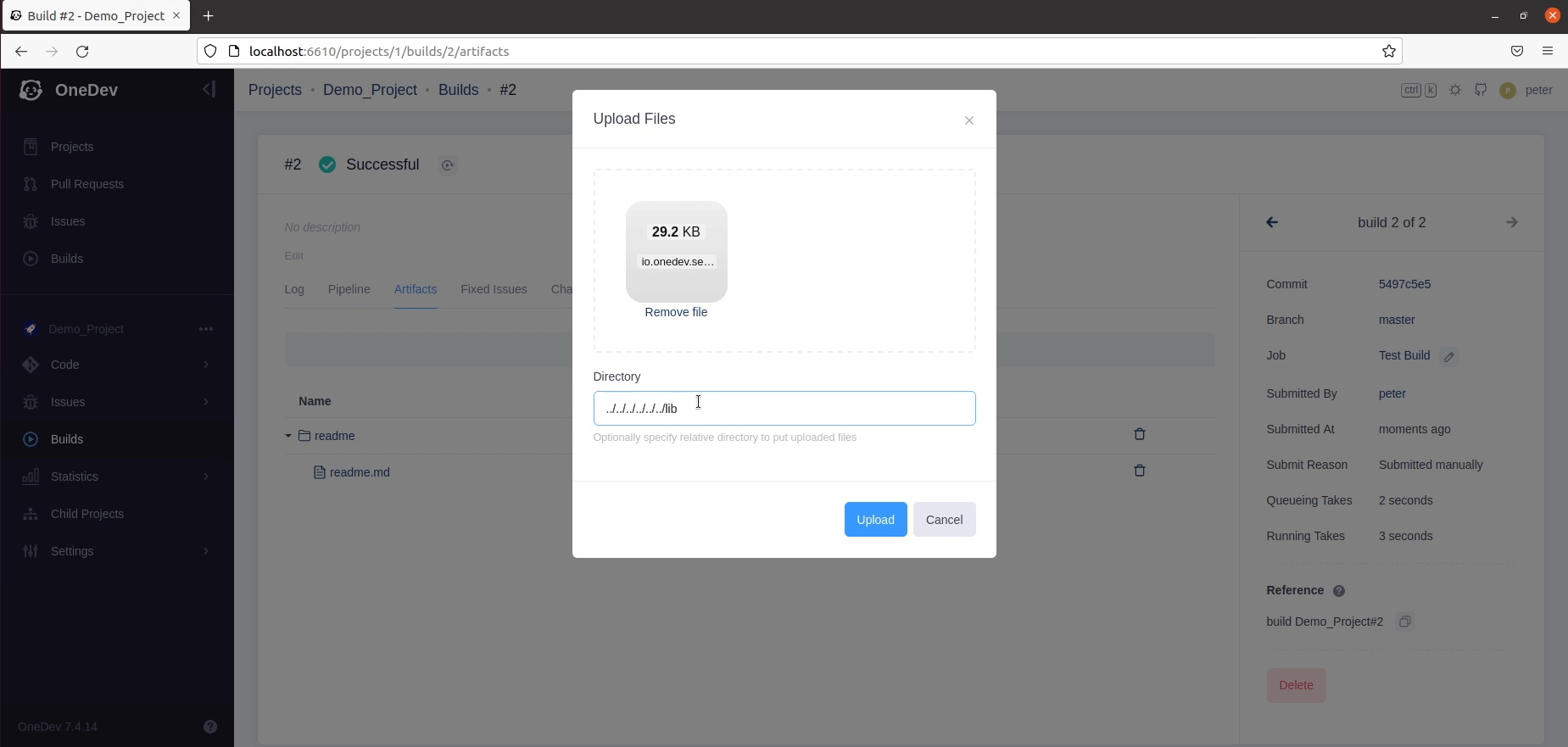This screenshot has height=747, width=1568.
Task: Click the Pocket save icon
Action: pos(1517,51)
